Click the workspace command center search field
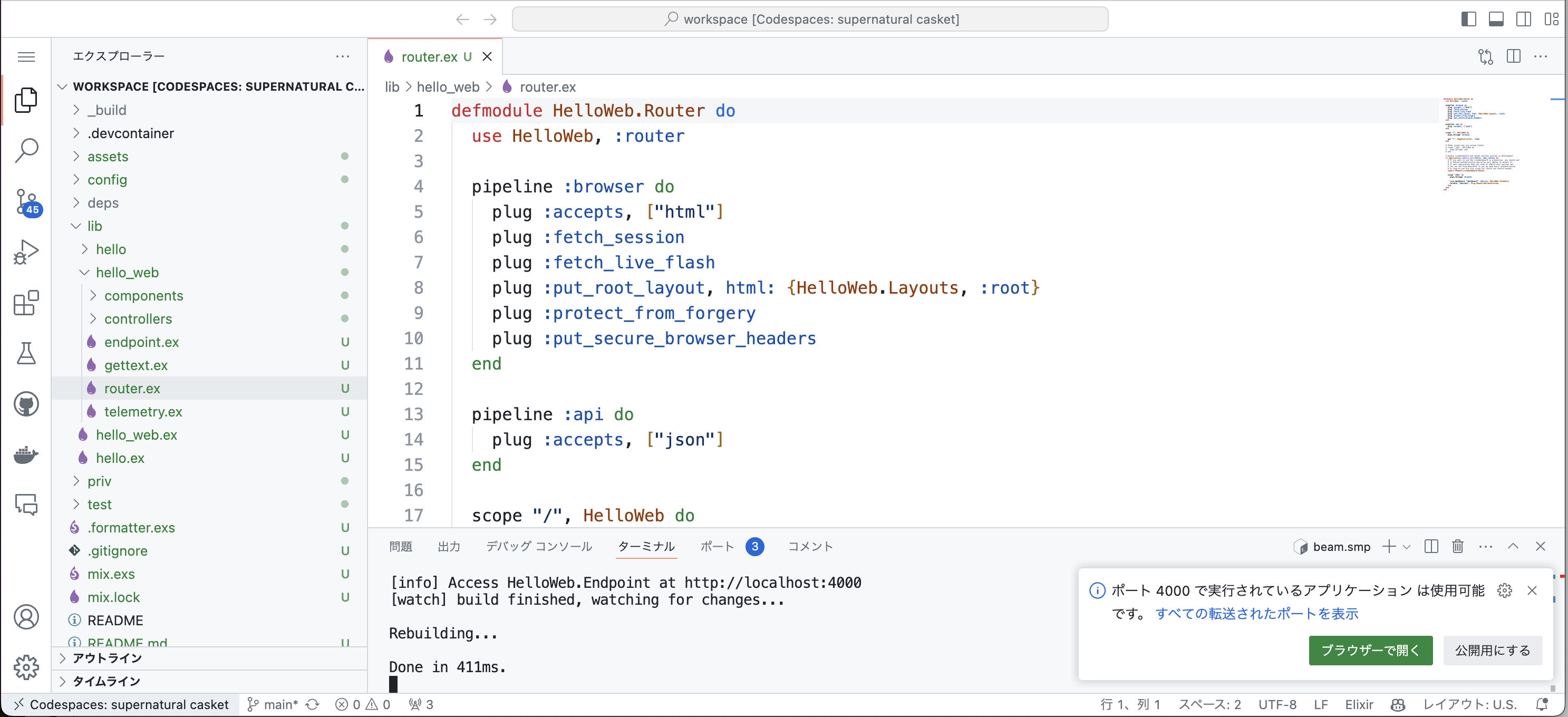 (x=809, y=19)
